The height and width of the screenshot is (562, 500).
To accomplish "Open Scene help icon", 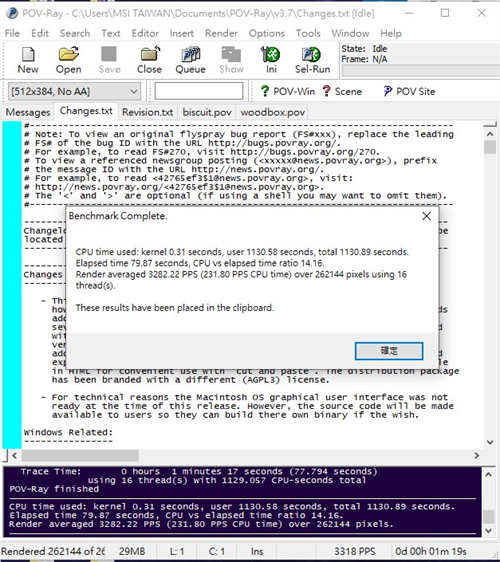I will tap(342, 91).
